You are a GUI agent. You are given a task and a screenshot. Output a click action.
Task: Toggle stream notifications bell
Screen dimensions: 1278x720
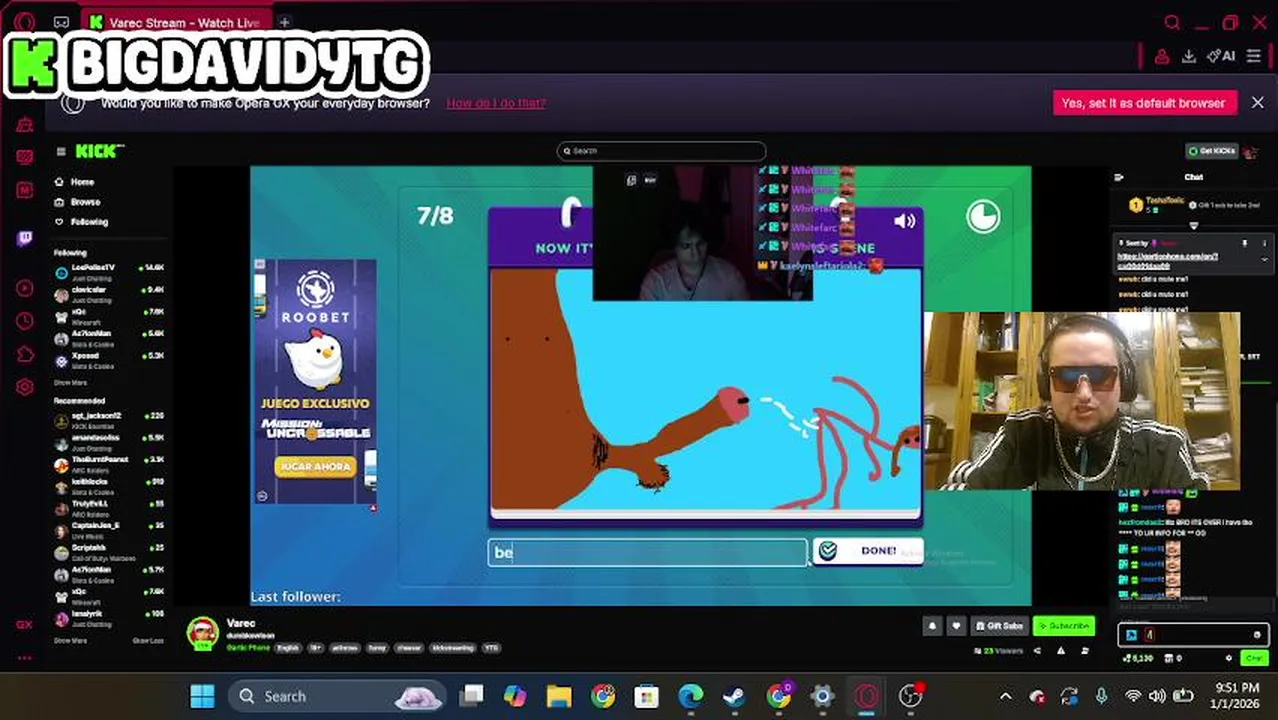tap(932, 626)
